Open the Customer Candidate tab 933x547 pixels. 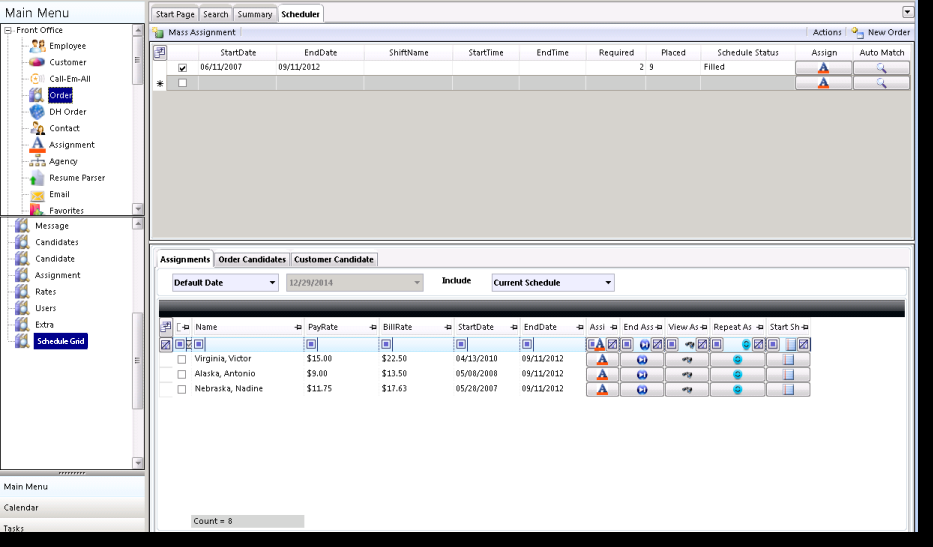334,260
